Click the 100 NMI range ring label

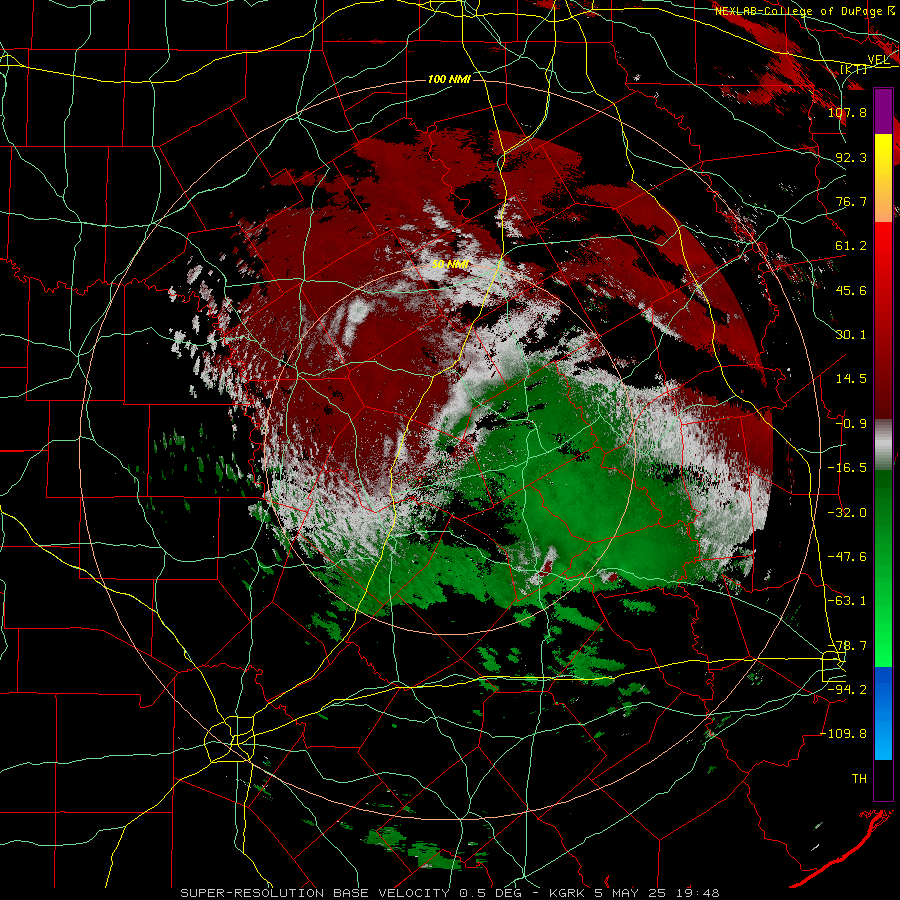pos(449,79)
